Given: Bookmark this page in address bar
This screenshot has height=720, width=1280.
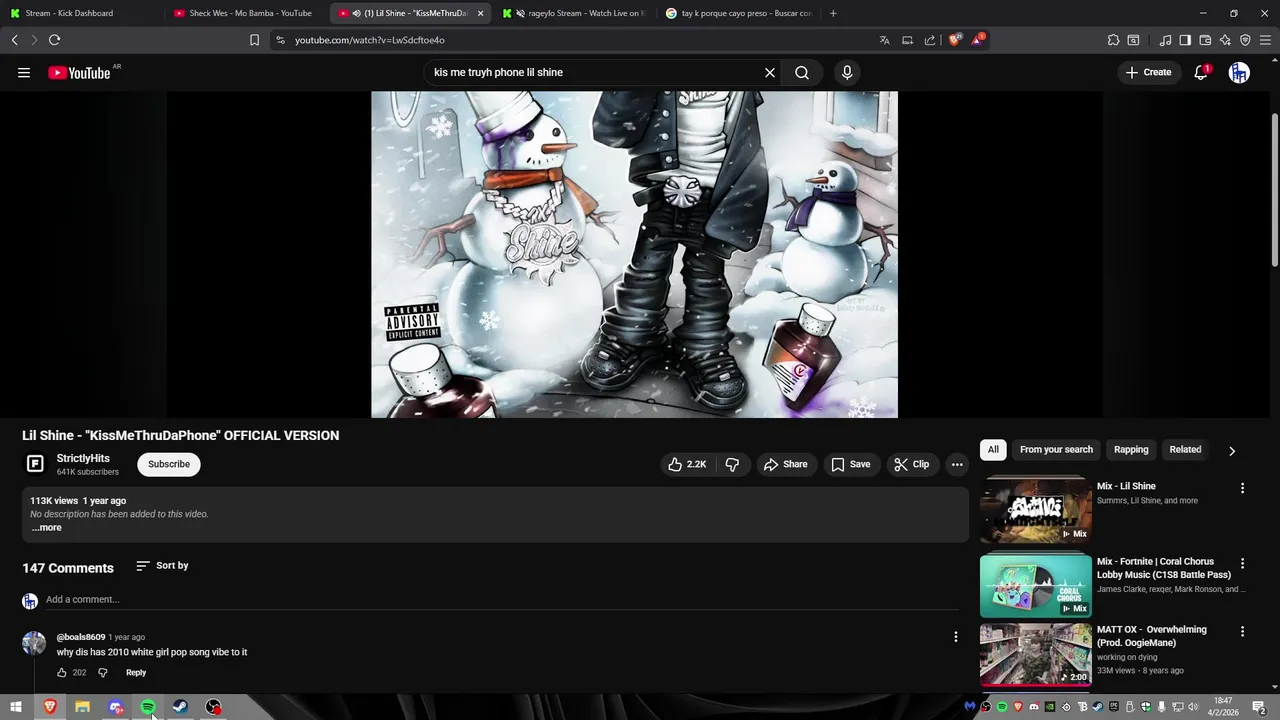Looking at the screenshot, I should click(254, 40).
